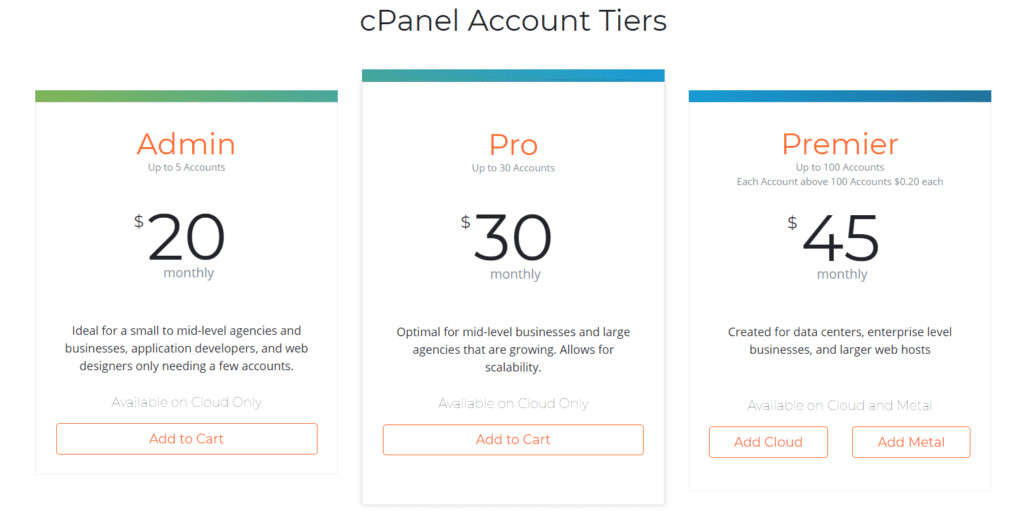Screen dimensions: 1024x518
Task: Click the Pro plan description paragraph
Action: (513, 349)
